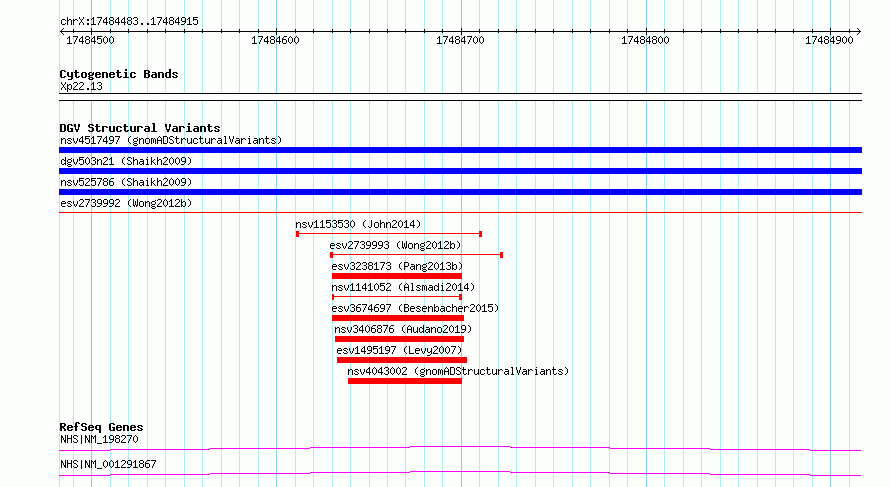This screenshot has height=487, width=890.
Task: Click ruler position 17484600
Action: pos(275,40)
